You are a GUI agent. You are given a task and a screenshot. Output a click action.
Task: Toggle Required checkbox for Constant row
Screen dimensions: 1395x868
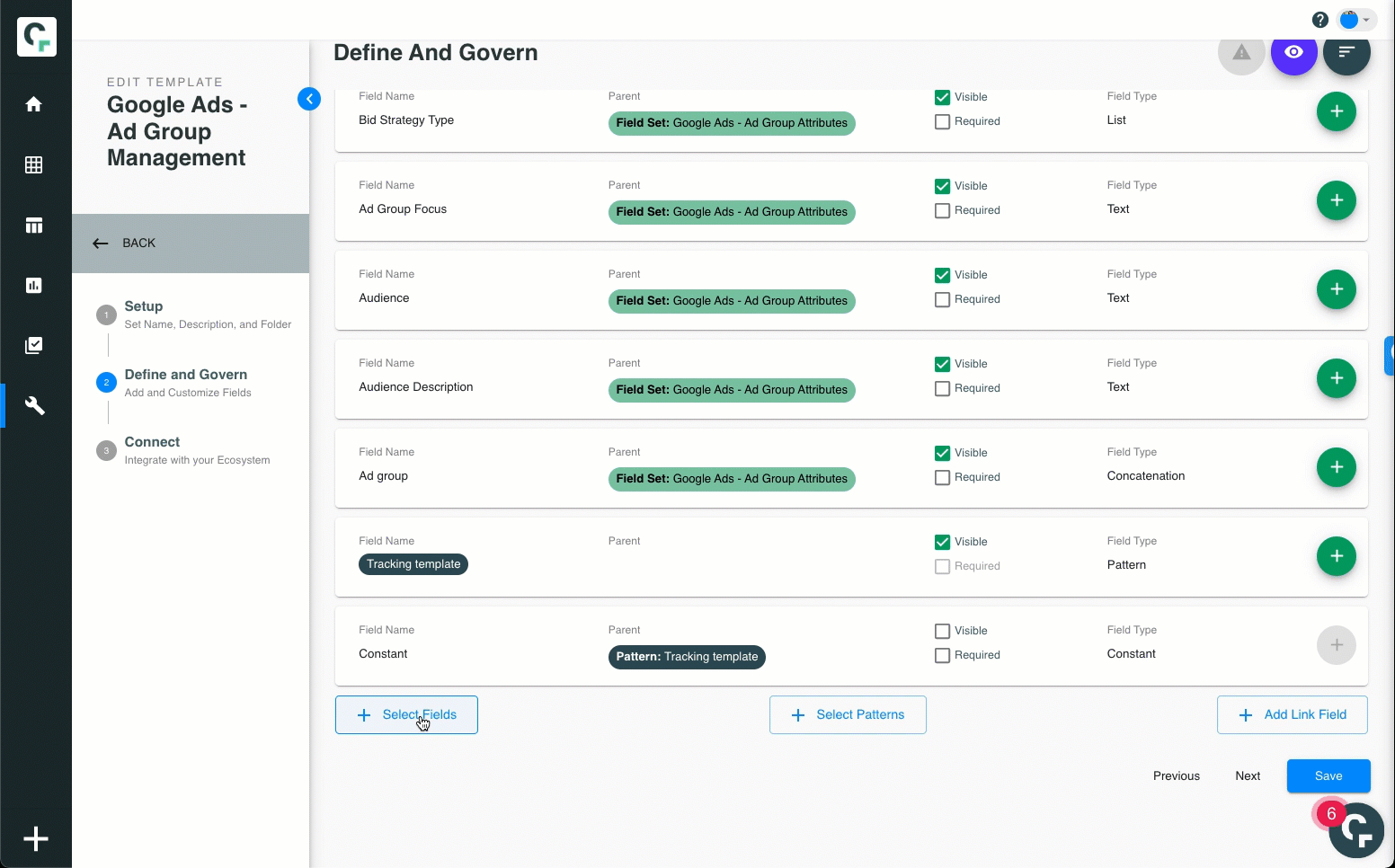pyautogui.click(x=942, y=655)
